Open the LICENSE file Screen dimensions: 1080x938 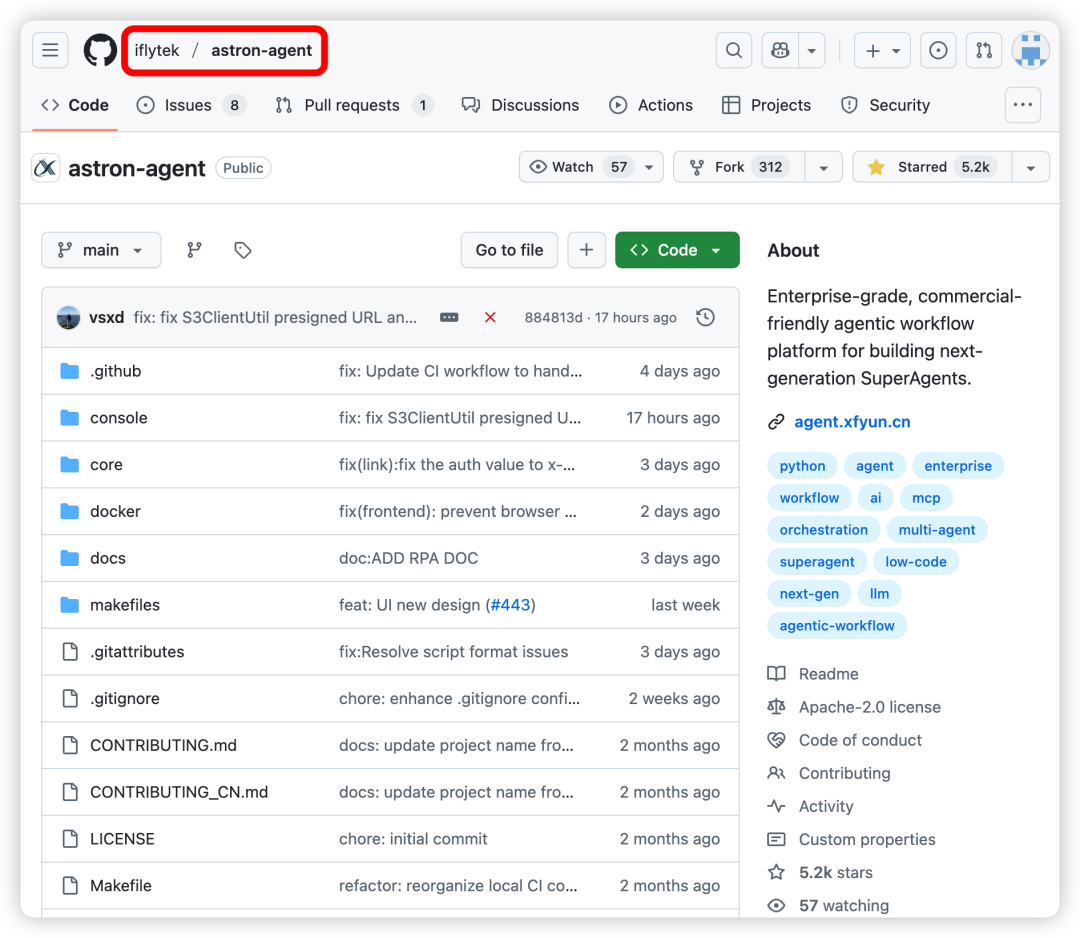(x=122, y=840)
